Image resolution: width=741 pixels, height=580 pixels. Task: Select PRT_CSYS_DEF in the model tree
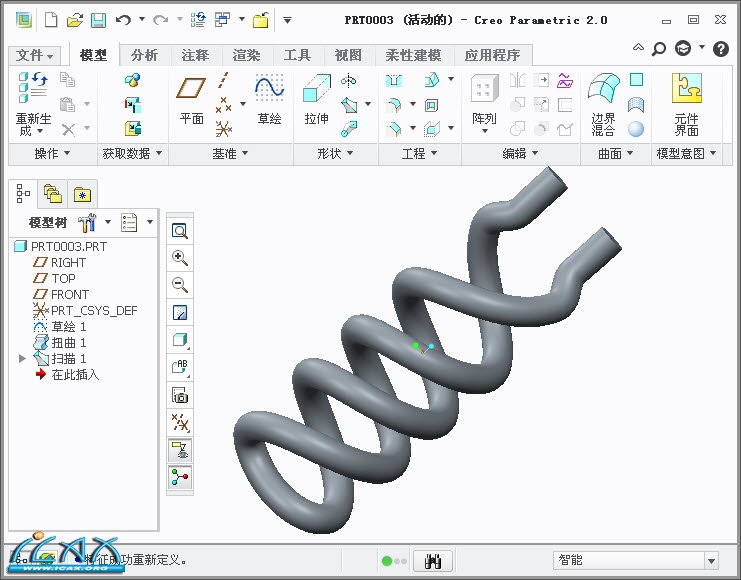[86, 311]
